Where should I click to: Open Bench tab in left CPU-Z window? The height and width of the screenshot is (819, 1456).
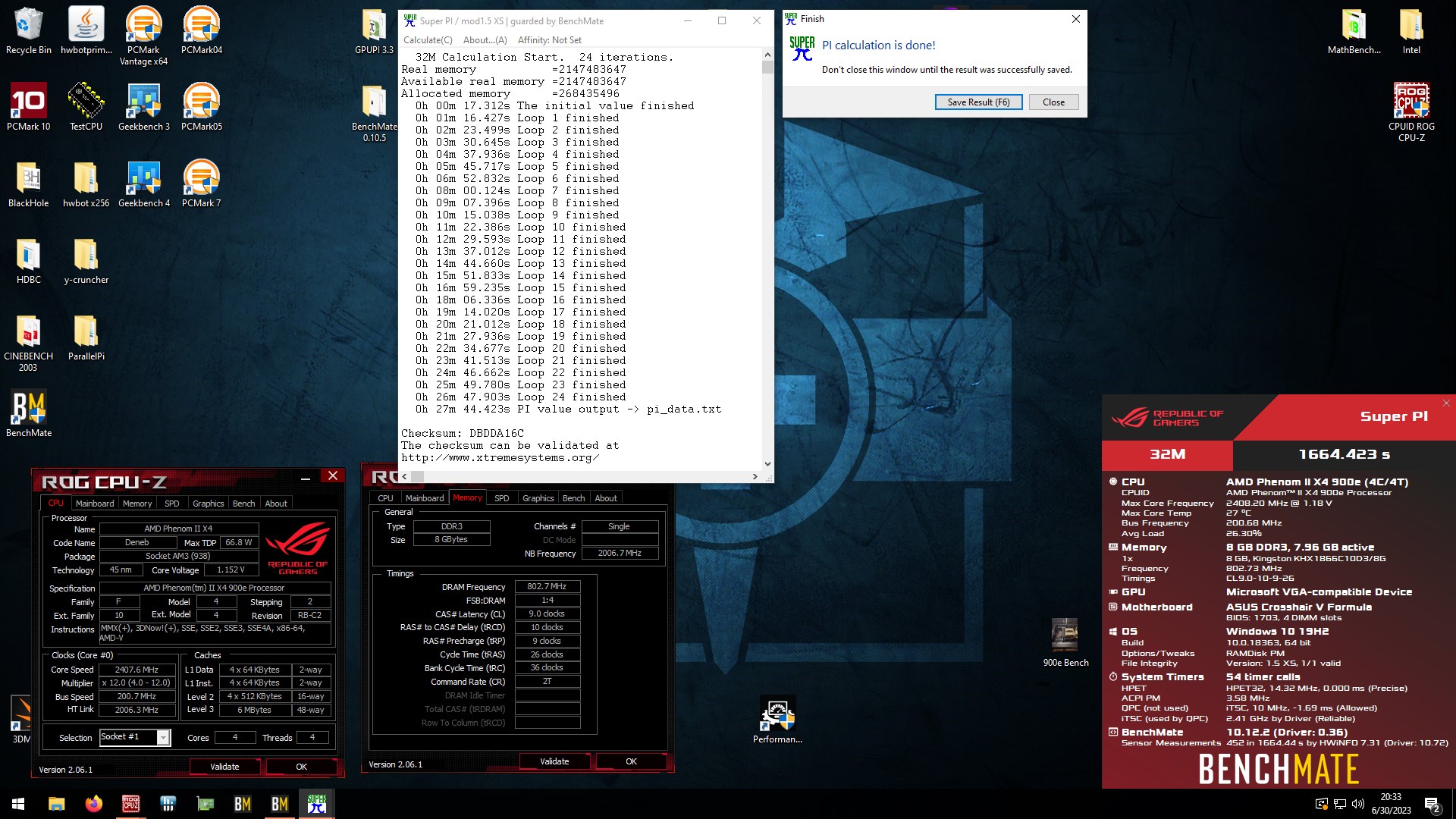pyautogui.click(x=243, y=504)
